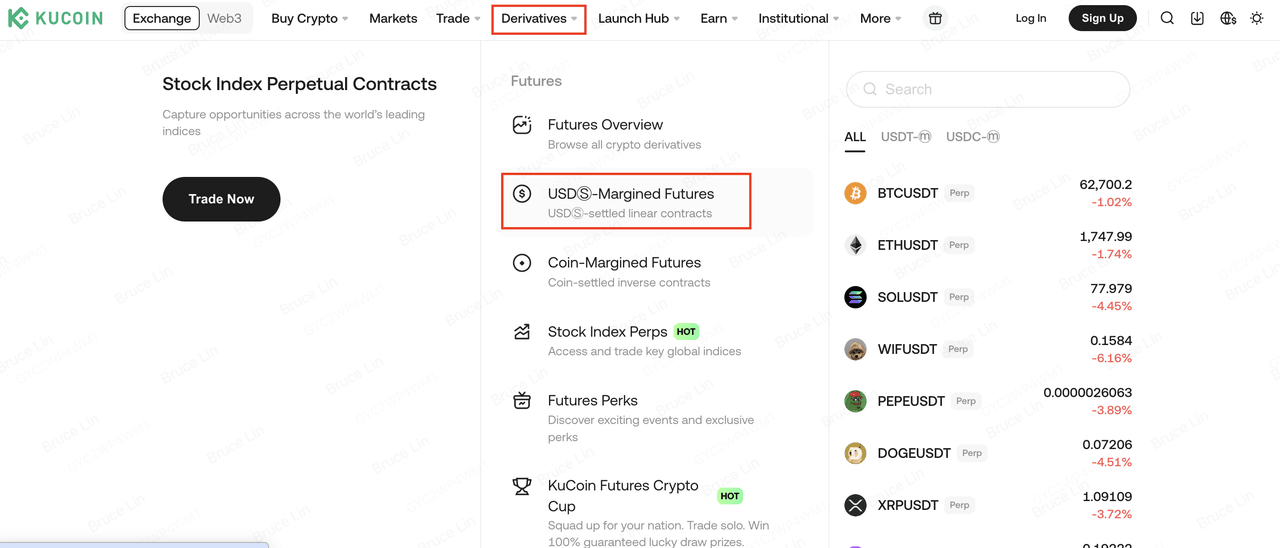The width and height of the screenshot is (1280, 548).
Task: Click the HOT badge beside Stock Index Perps
Action: click(x=686, y=332)
